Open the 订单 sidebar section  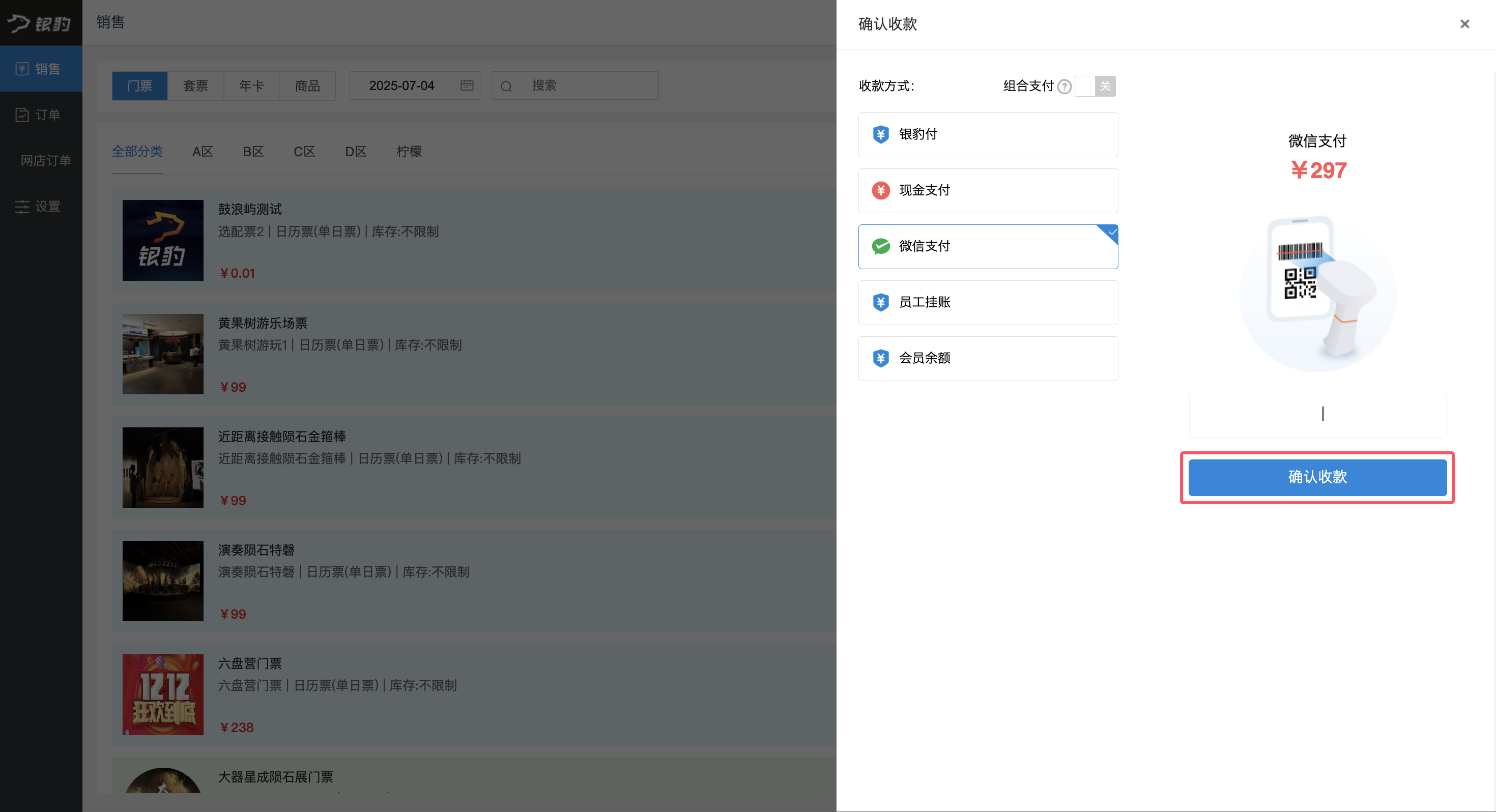pos(41,114)
